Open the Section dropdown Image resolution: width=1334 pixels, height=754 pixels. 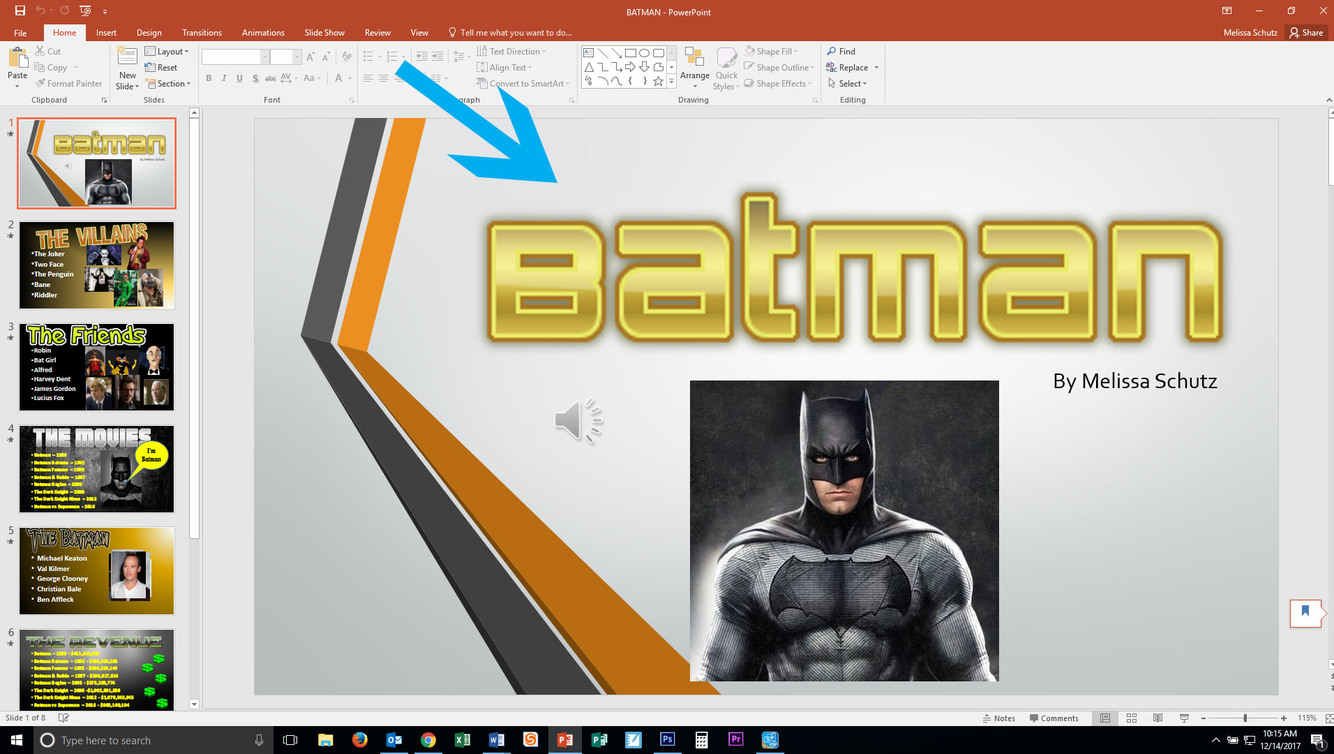point(167,83)
